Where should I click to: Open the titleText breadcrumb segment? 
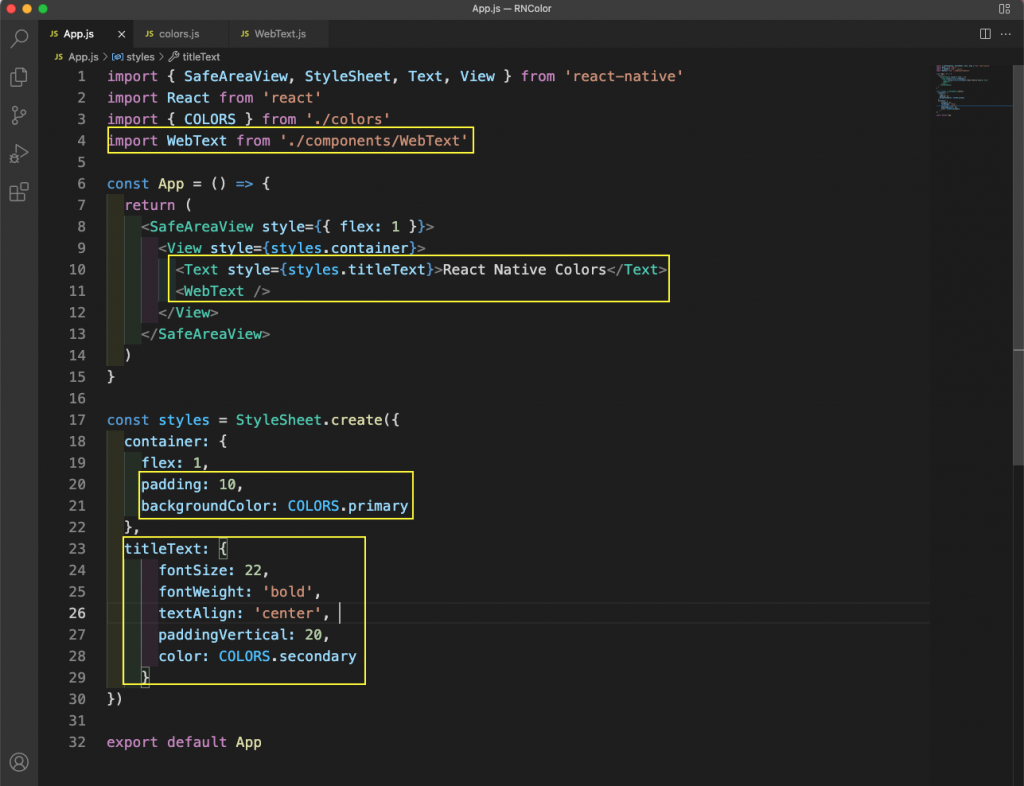195,57
